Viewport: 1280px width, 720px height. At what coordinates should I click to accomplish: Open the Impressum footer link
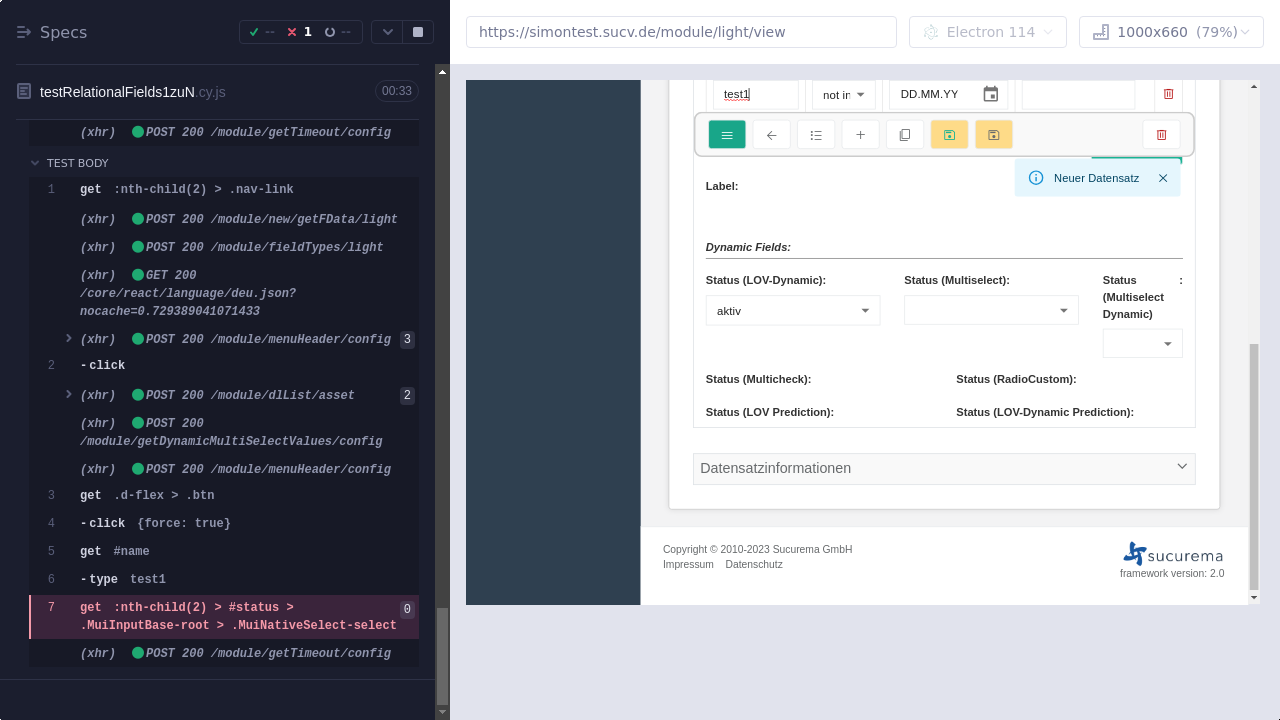pos(688,564)
